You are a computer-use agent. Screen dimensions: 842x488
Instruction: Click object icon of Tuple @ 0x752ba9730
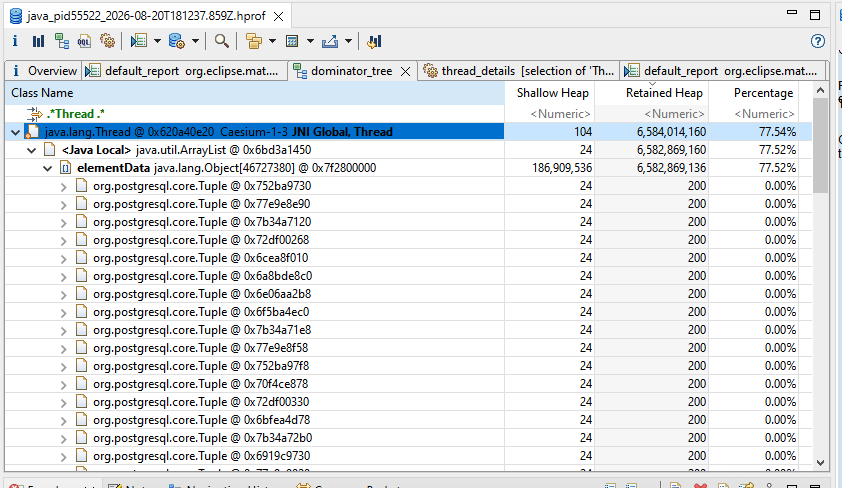[81, 186]
